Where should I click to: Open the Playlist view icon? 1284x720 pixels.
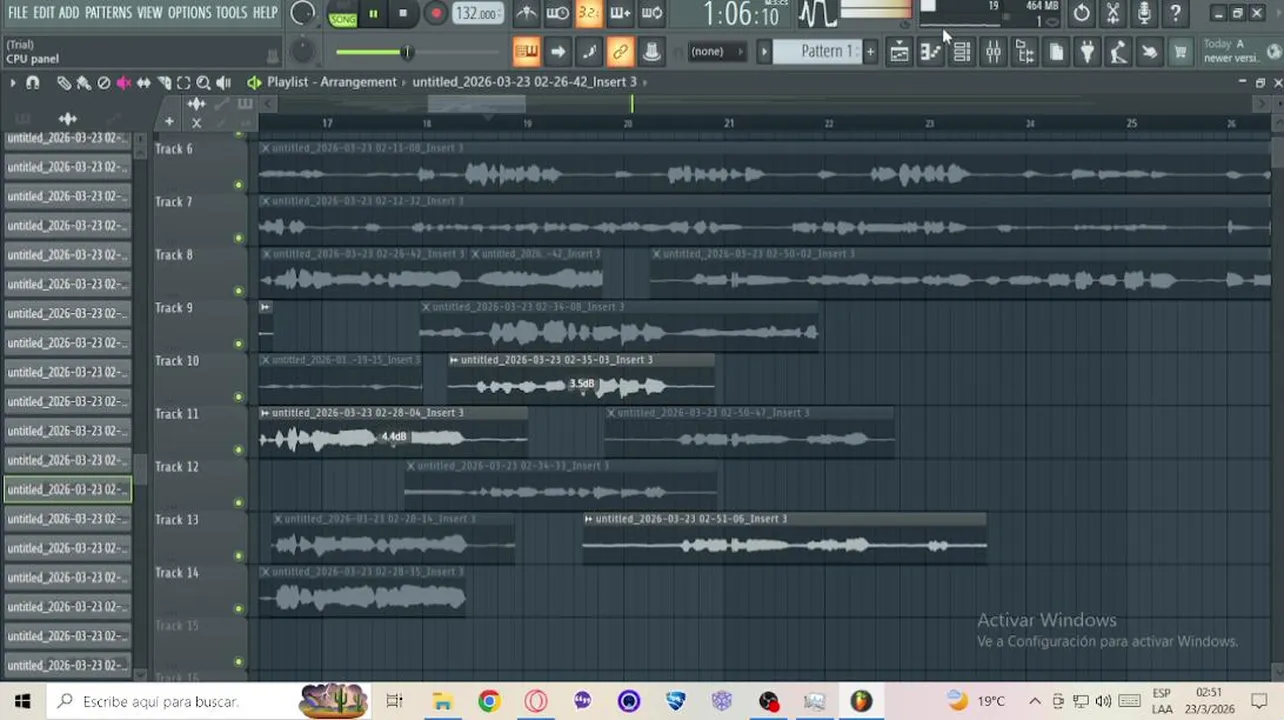(899, 52)
